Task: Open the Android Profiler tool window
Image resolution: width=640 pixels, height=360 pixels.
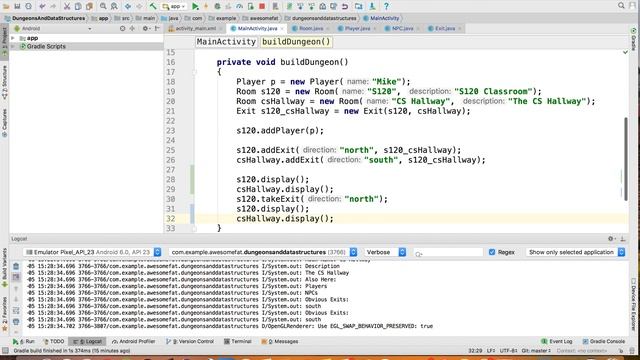Action: (133, 342)
